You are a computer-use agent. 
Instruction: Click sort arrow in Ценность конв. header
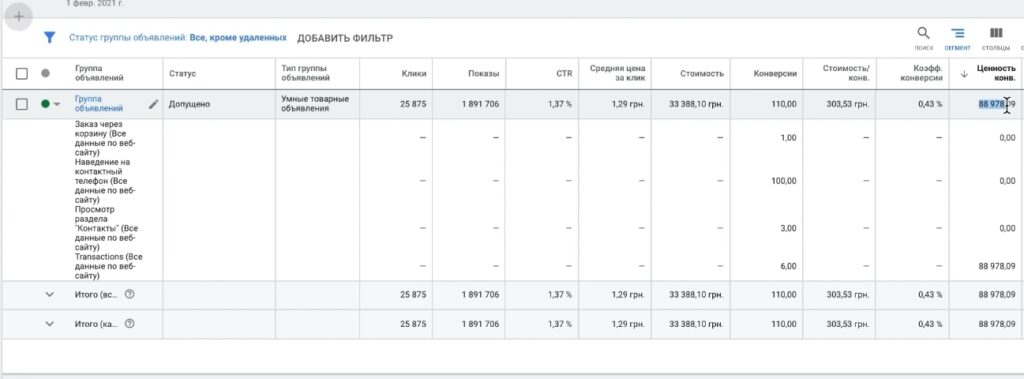(x=963, y=74)
